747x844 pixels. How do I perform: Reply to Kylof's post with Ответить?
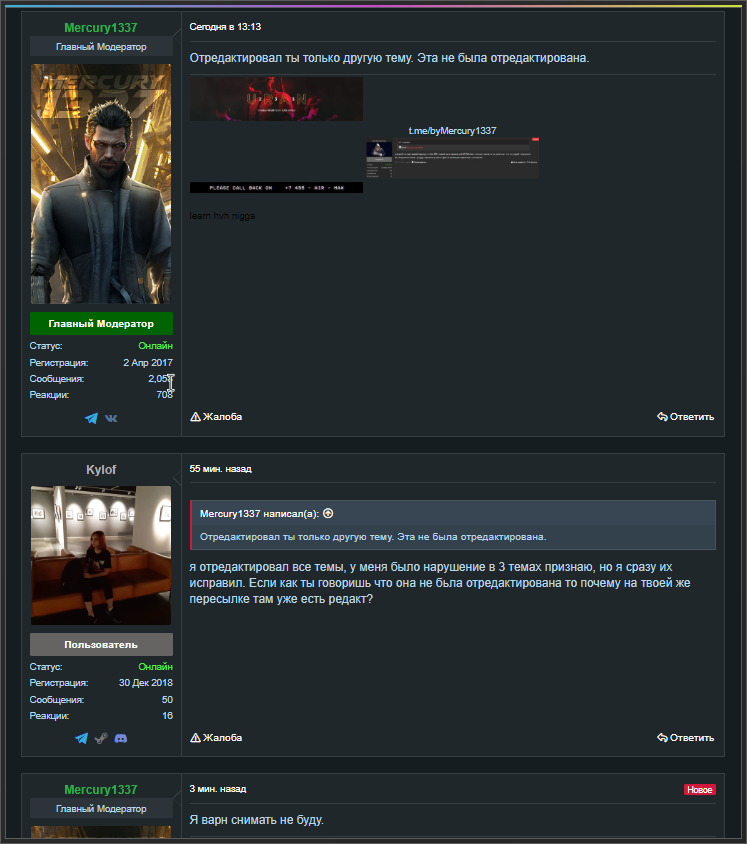coord(685,738)
